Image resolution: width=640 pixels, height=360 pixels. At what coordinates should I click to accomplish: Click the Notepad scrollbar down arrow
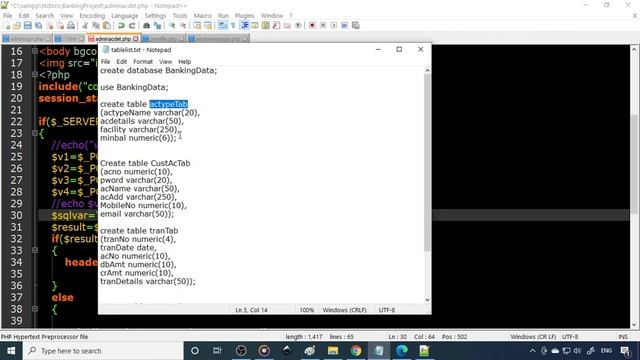[x=427, y=300]
